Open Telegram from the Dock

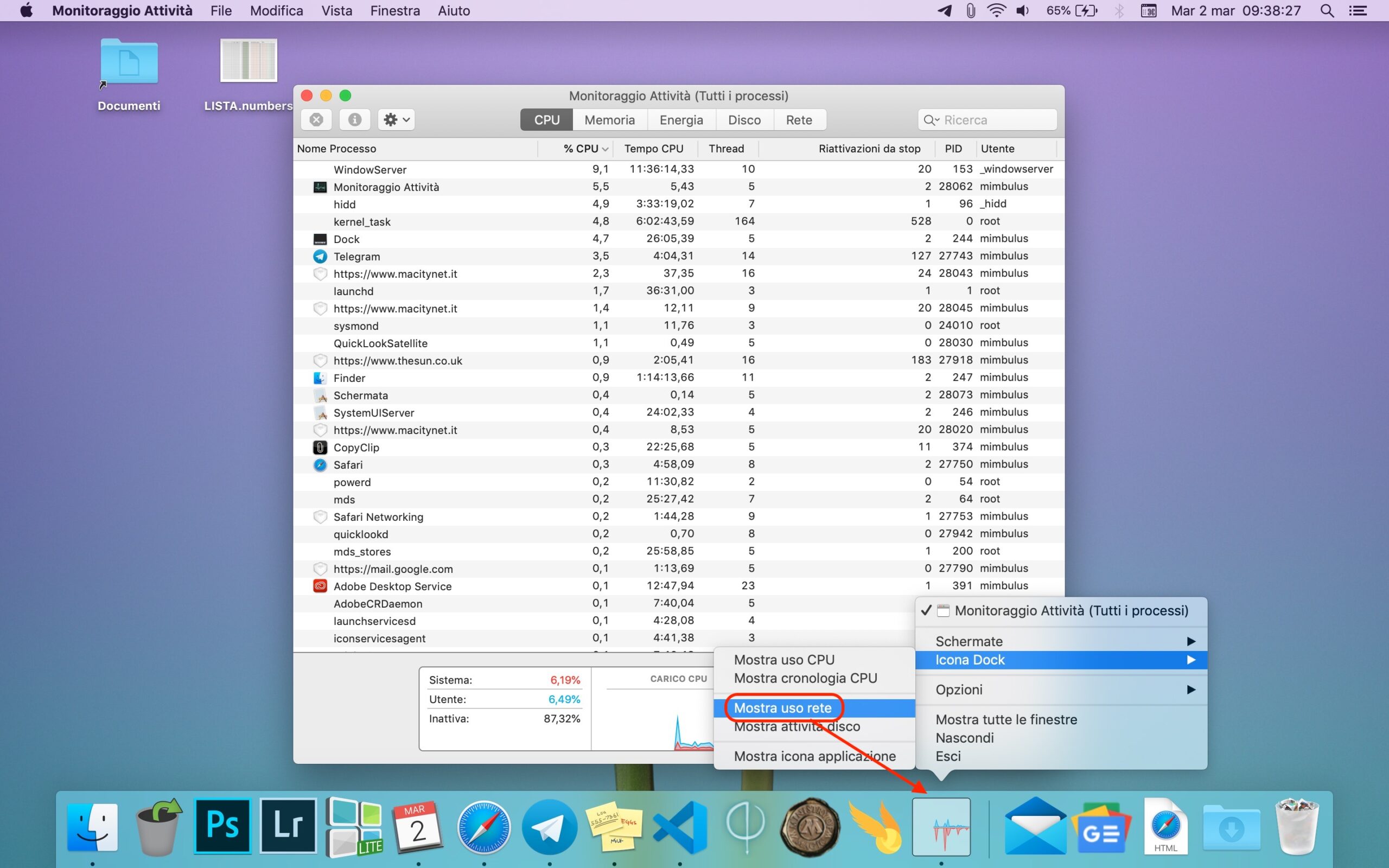coord(549,827)
